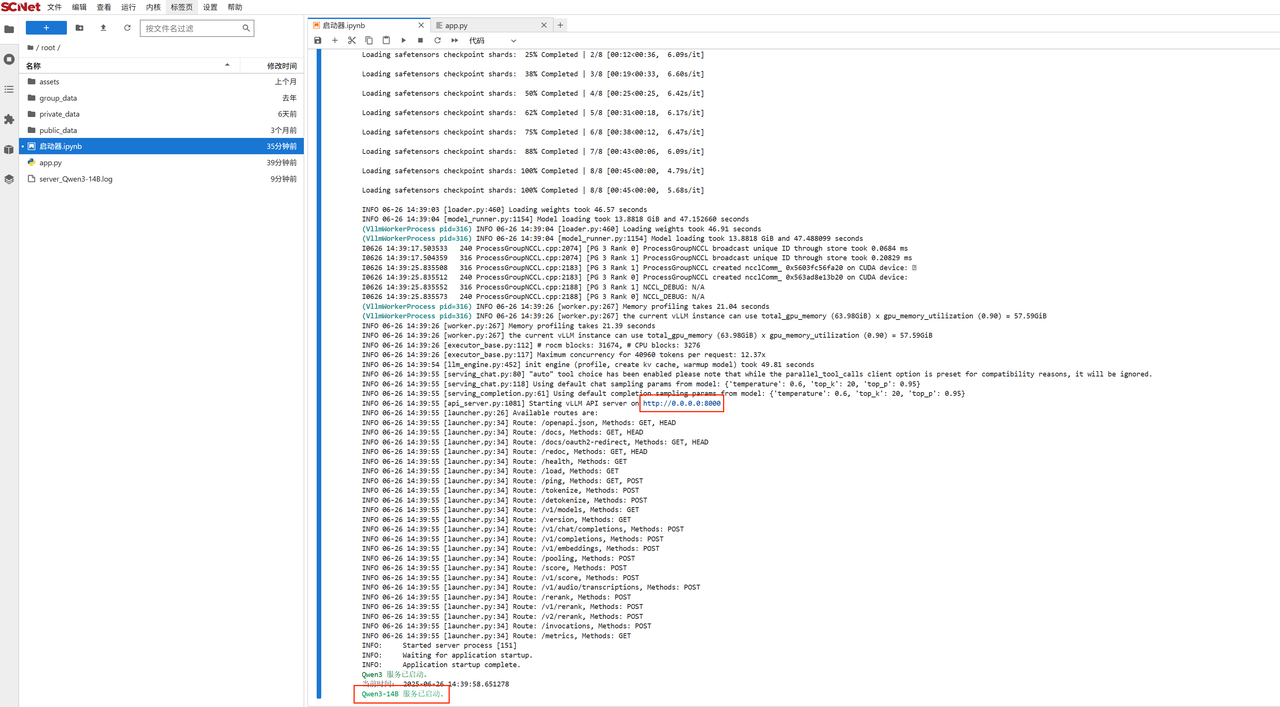Interrupt the kernel with stop button
The image size is (1280, 707).
[420, 41]
